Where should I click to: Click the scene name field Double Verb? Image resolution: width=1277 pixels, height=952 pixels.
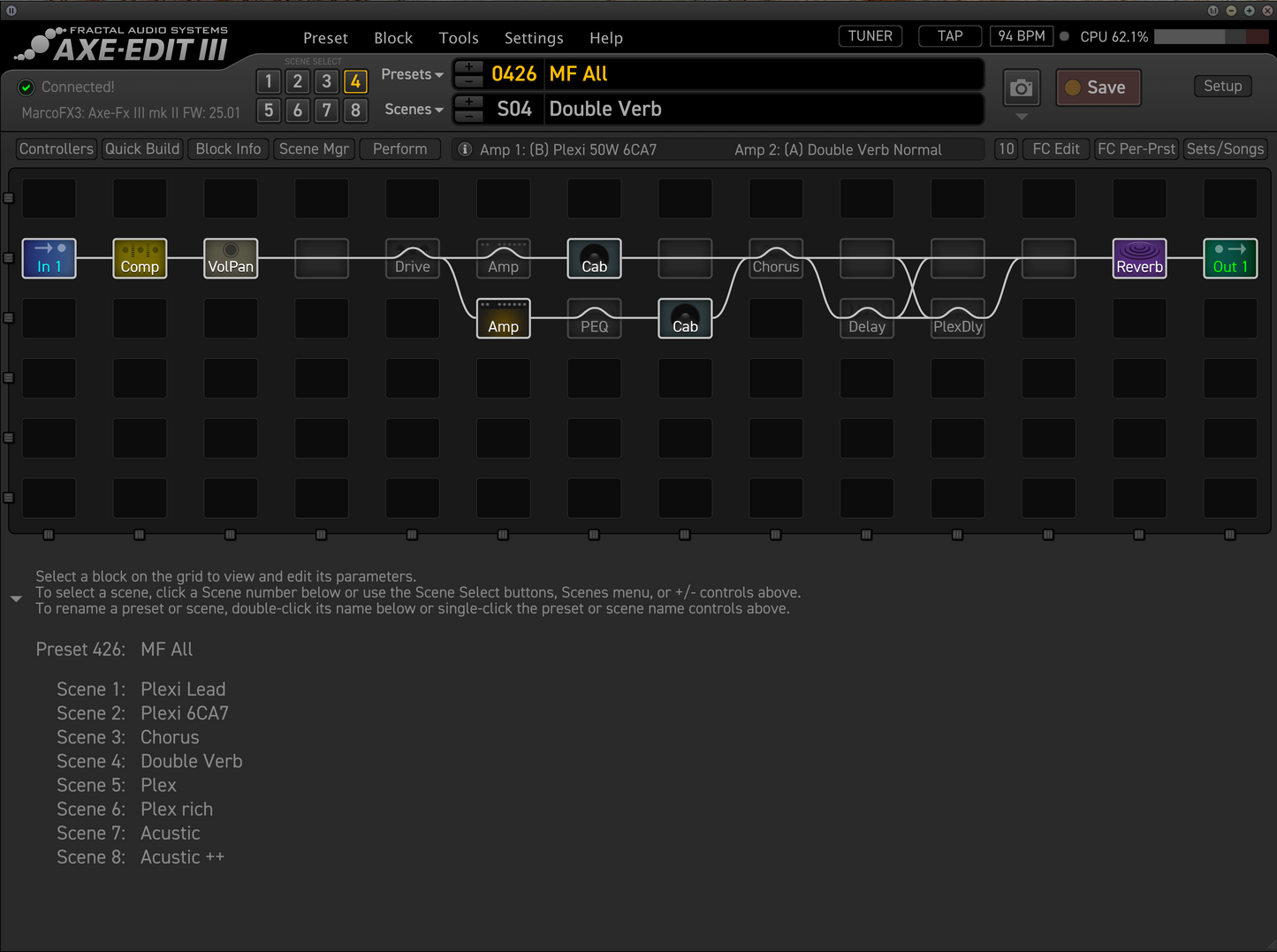764,110
